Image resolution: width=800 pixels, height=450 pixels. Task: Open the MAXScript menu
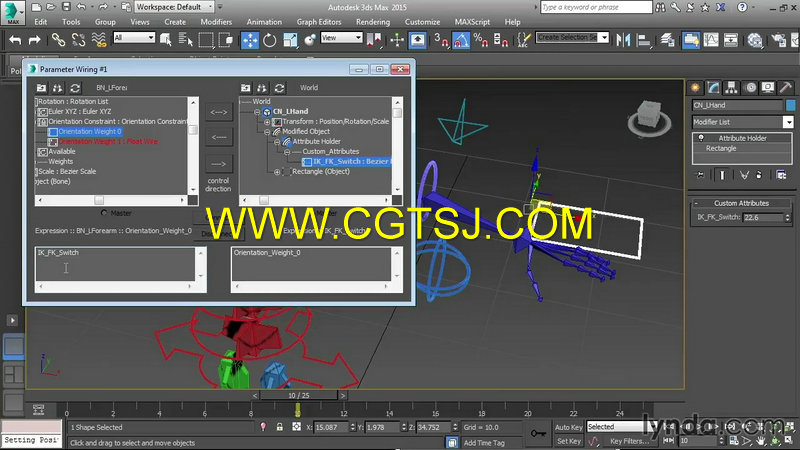472,22
